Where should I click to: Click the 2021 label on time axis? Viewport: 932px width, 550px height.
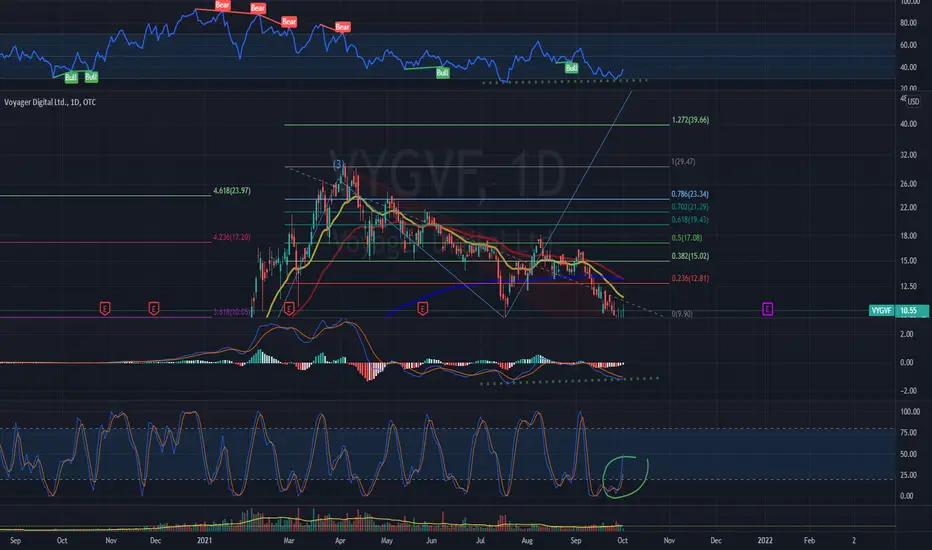tap(204, 540)
